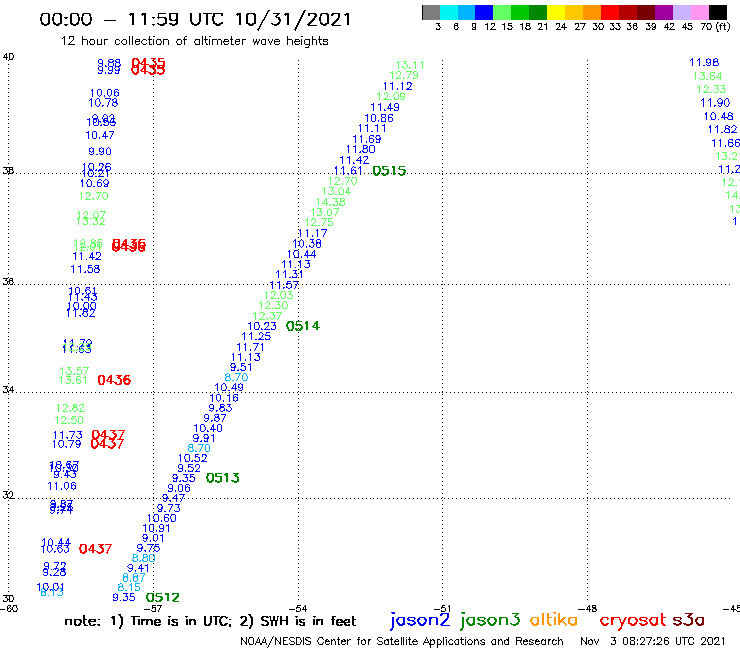Viewport: 740px width, 650px height.
Task: Click the wave height value 11.17
Action: click(312, 233)
